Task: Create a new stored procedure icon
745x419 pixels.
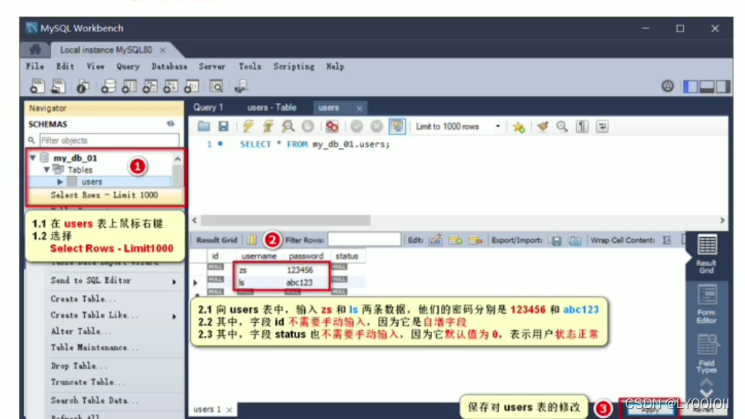Action: 171,86
